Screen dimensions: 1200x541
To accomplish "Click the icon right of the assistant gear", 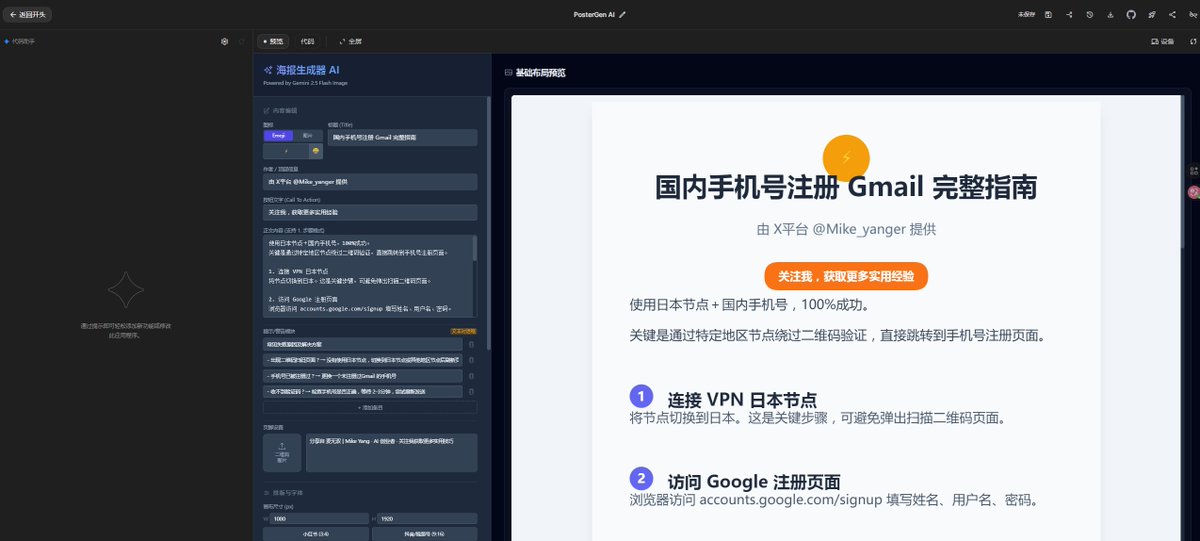I will click(241, 42).
